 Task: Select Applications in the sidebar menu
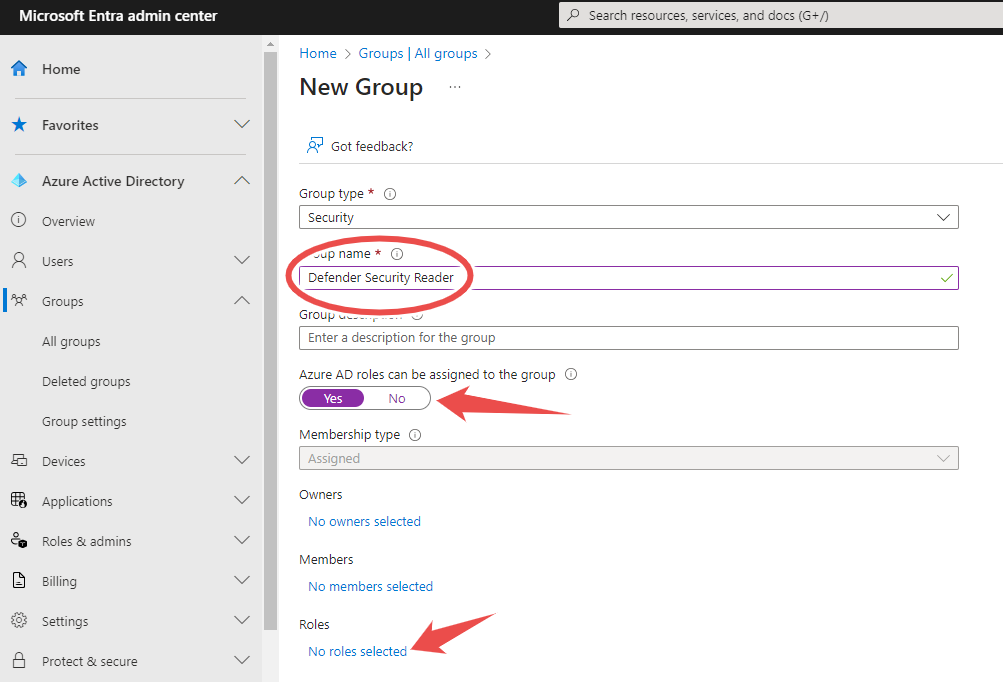pyautogui.click(x=77, y=502)
